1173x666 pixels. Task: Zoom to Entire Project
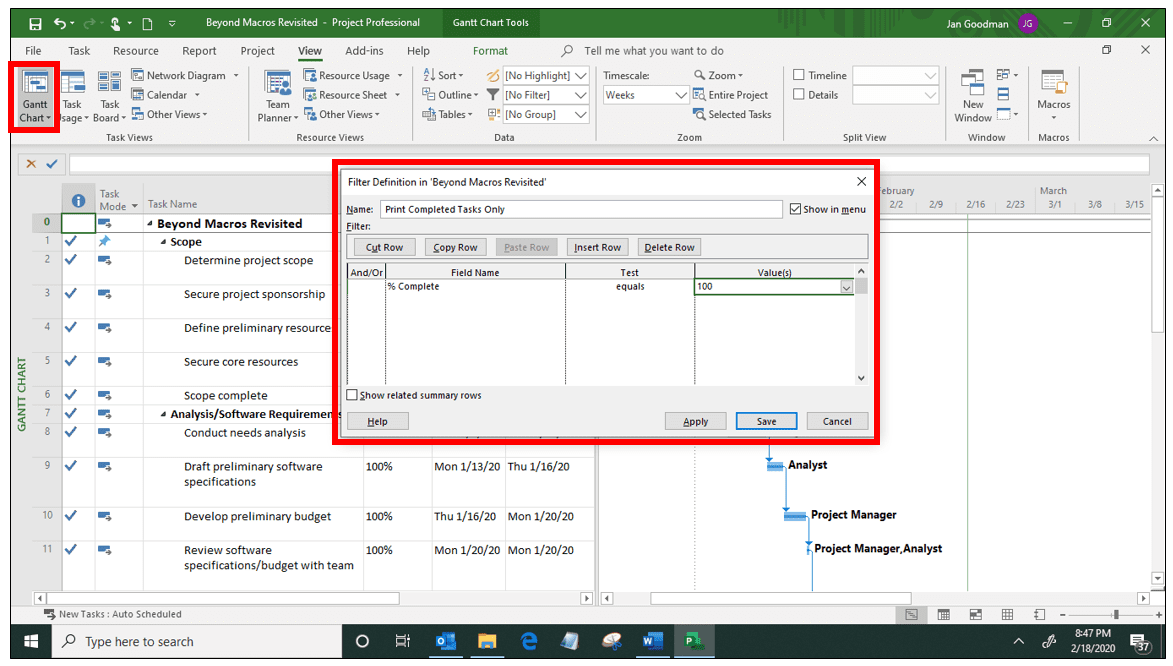pyautogui.click(x=731, y=95)
